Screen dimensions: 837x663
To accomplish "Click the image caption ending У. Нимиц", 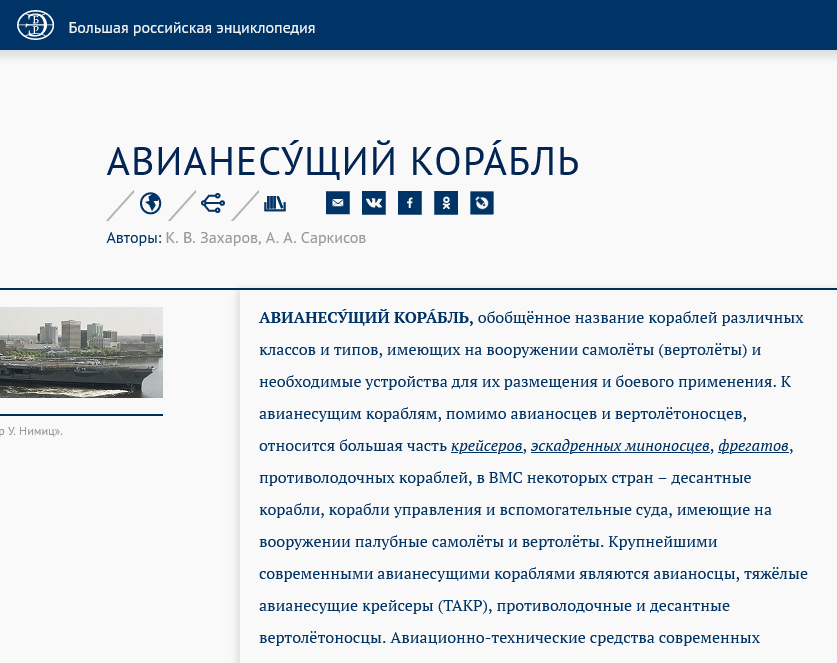I will [x=31, y=431].
